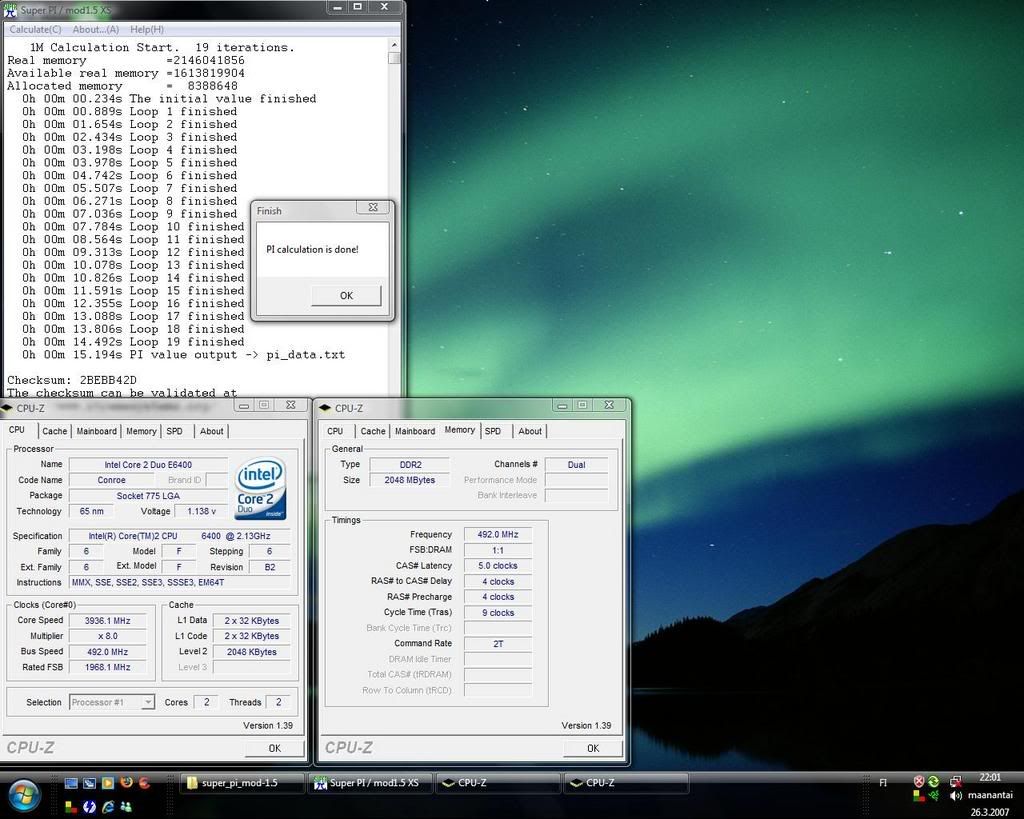Open Internet Explorer from Quick Launch

pyautogui.click(x=107, y=806)
